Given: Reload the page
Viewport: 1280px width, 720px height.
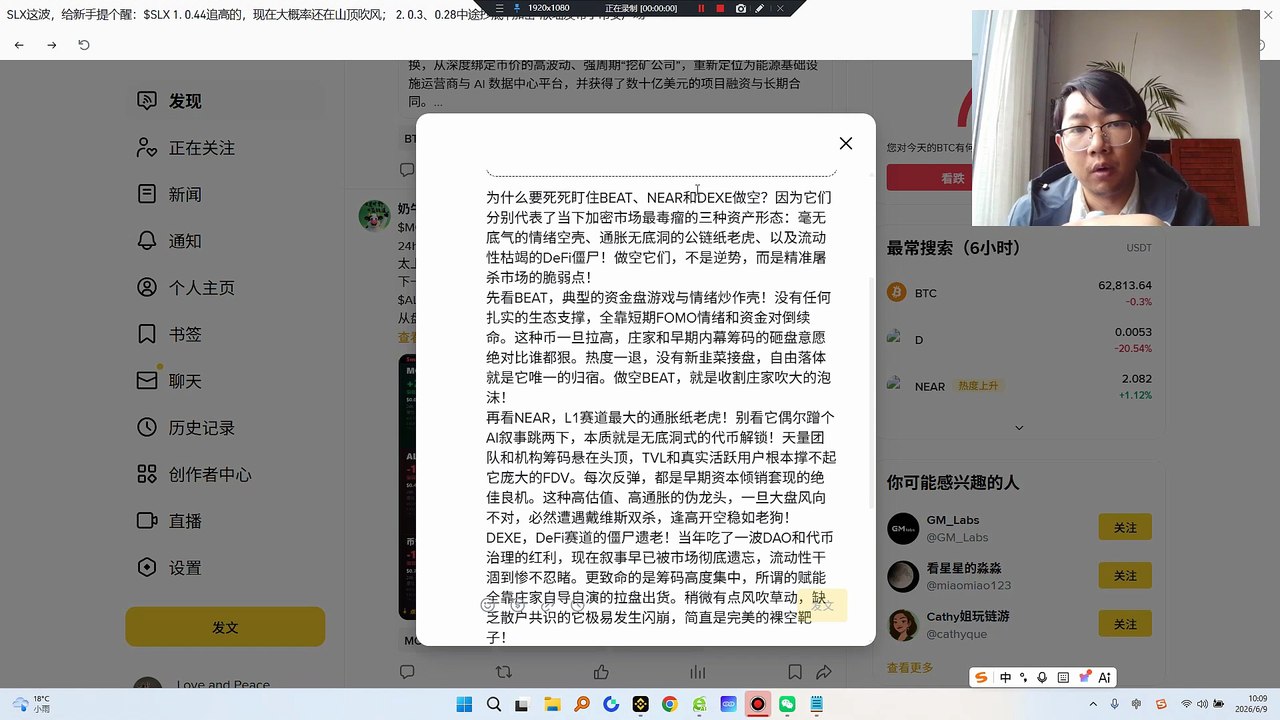Looking at the screenshot, I should 84,45.
